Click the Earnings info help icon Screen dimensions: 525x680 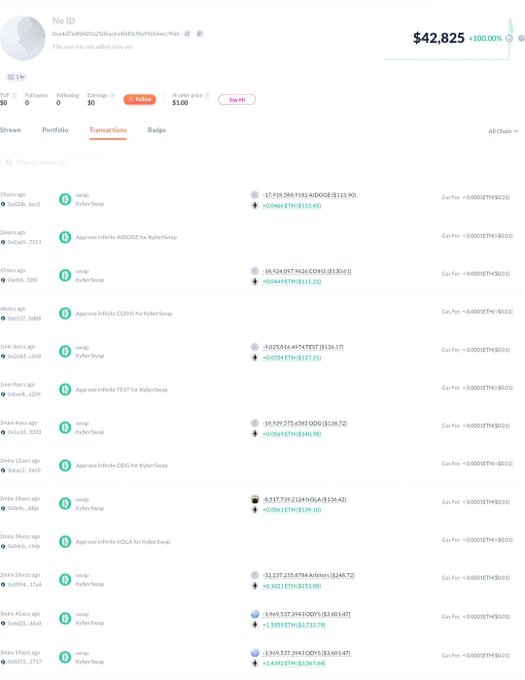pos(112,95)
